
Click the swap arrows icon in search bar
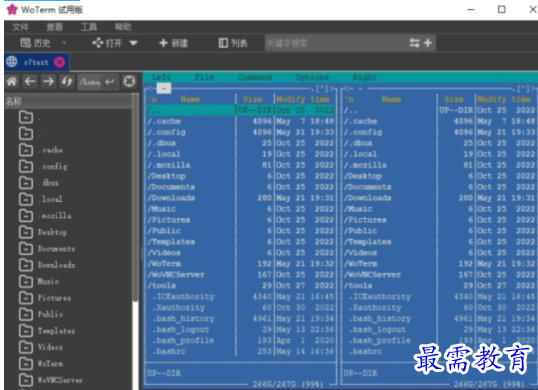point(414,43)
